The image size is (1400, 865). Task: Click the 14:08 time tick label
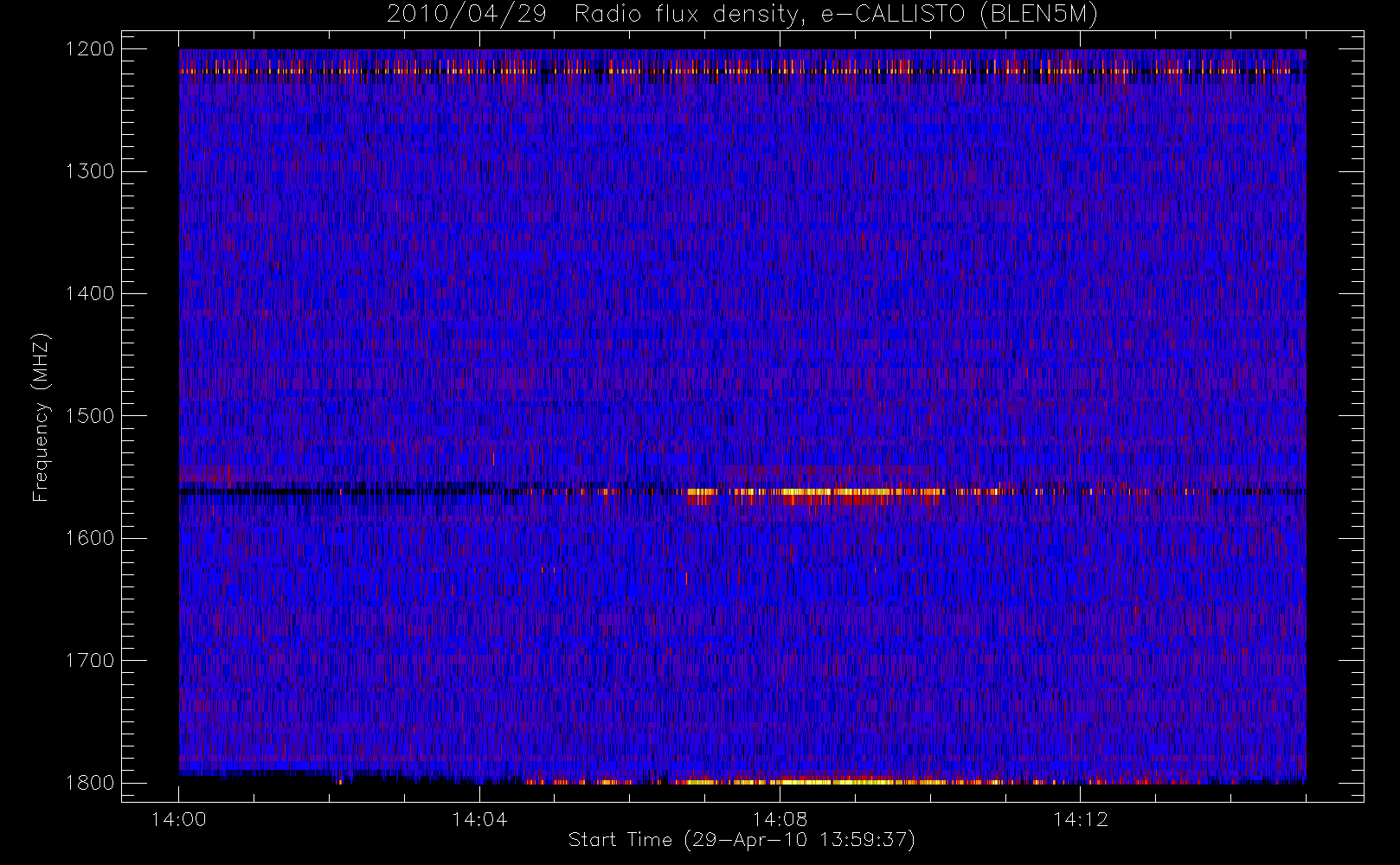(x=780, y=819)
